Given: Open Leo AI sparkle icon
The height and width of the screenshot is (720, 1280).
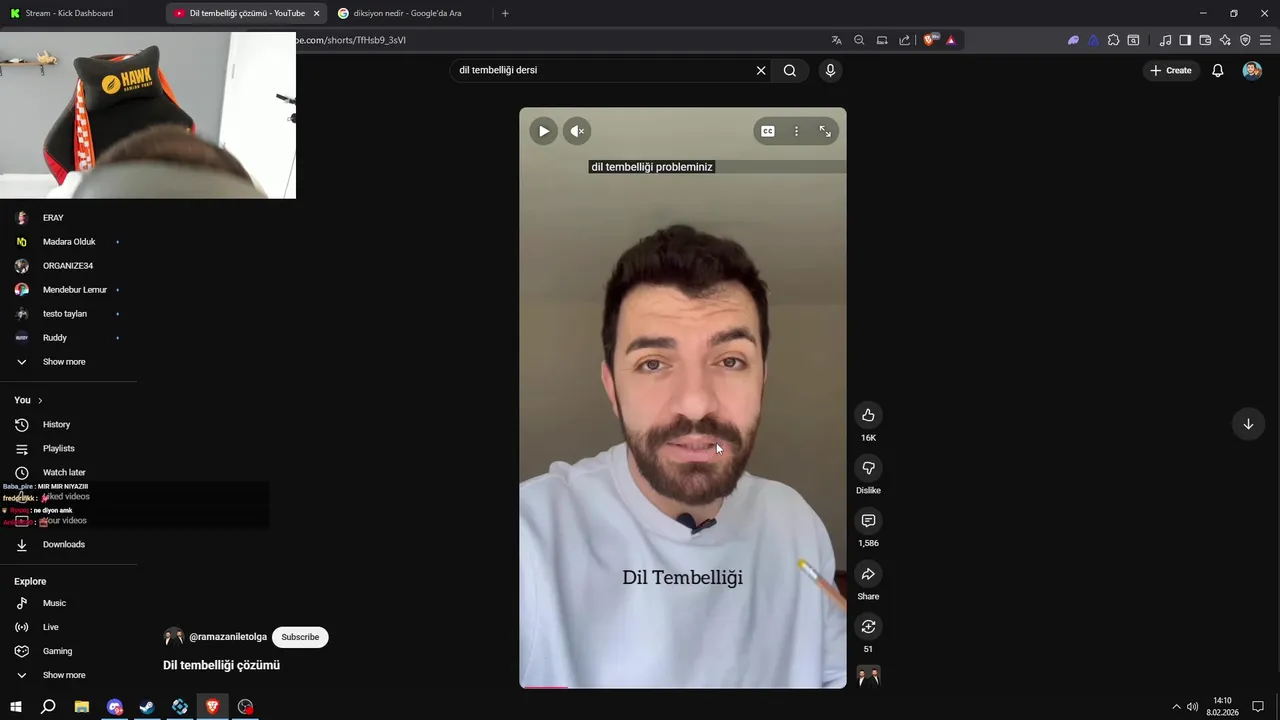Looking at the screenshot, I should point(1225,40).
